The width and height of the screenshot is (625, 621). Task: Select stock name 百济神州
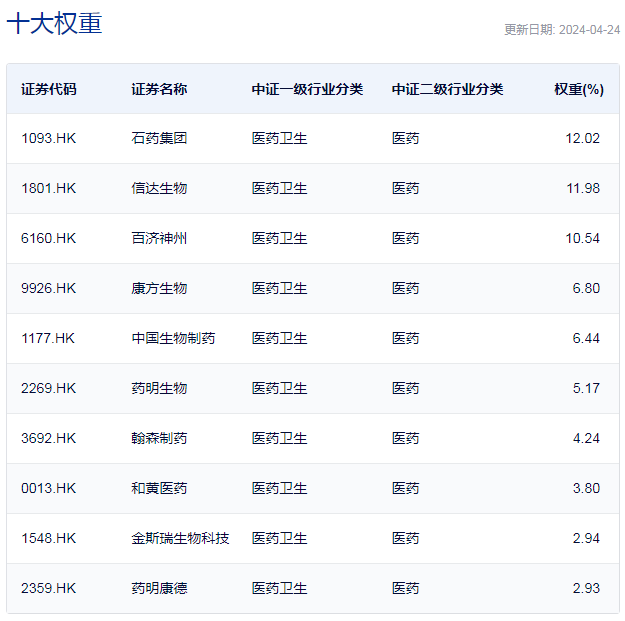point(159,238)
